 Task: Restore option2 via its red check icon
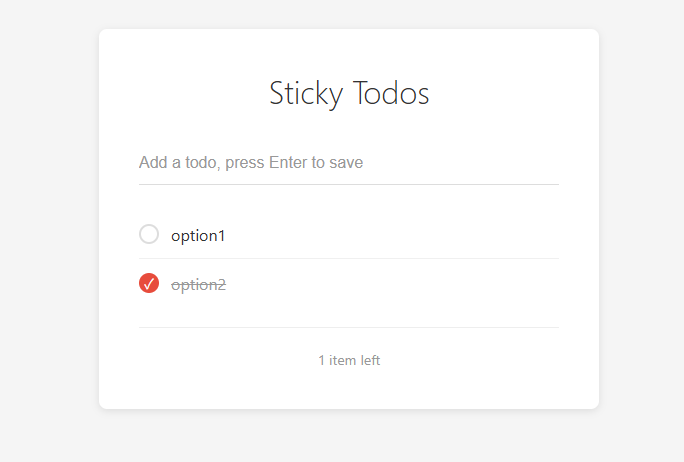point(149,283)
